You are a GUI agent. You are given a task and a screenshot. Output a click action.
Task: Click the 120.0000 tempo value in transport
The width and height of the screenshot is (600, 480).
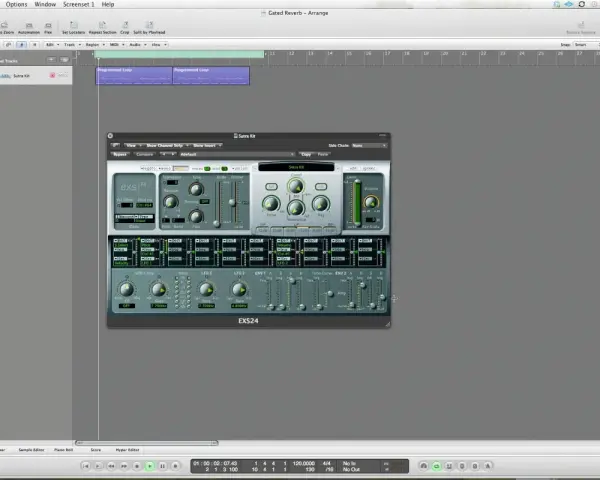pos(303,463)
